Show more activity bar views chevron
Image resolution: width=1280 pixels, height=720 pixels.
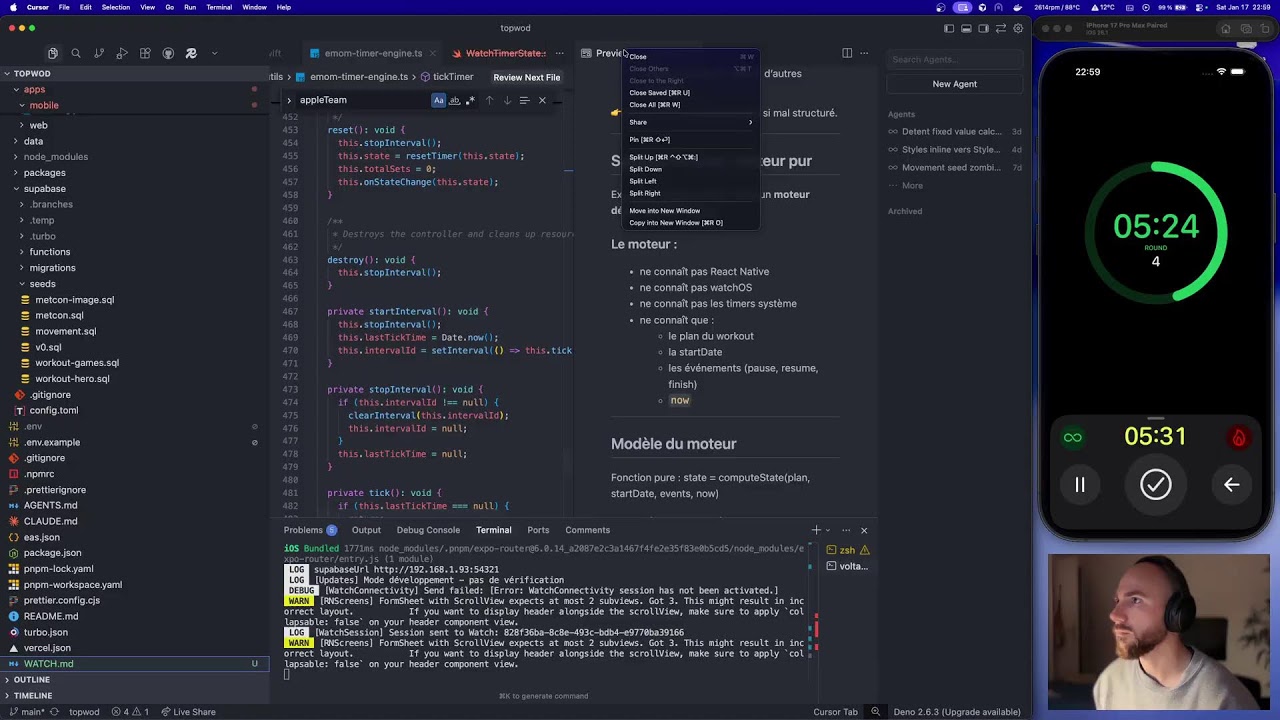(x=214, y=53)
